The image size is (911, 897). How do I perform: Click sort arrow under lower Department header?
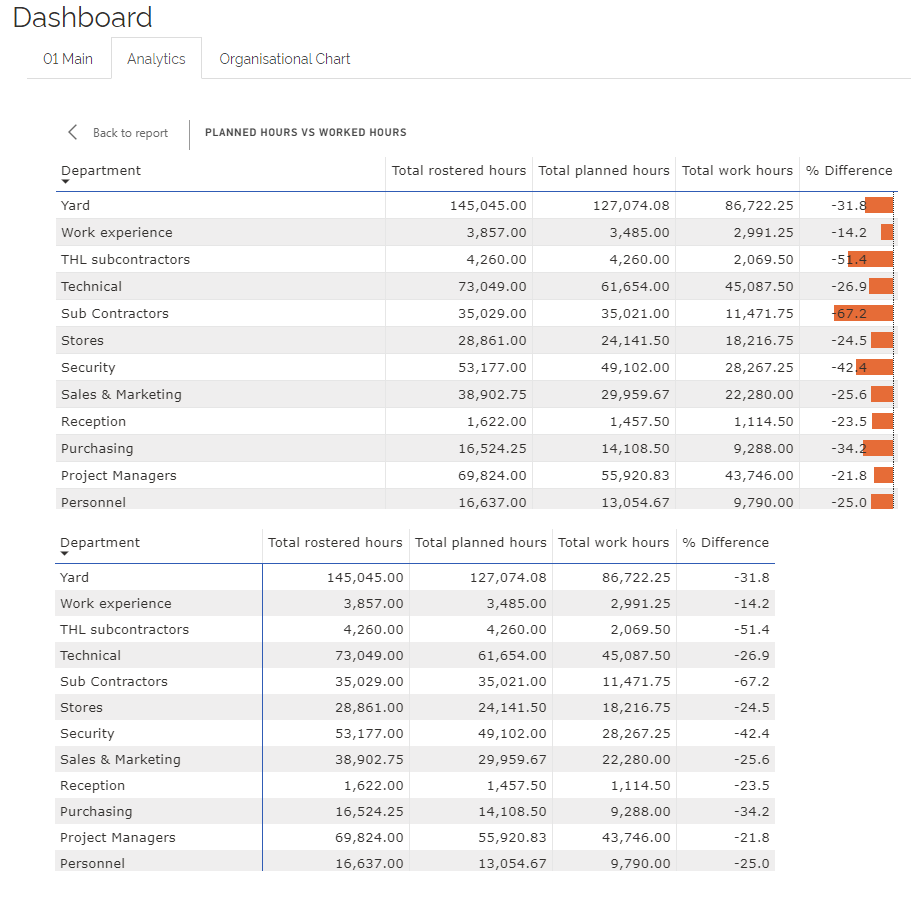(x=64, y=554)
